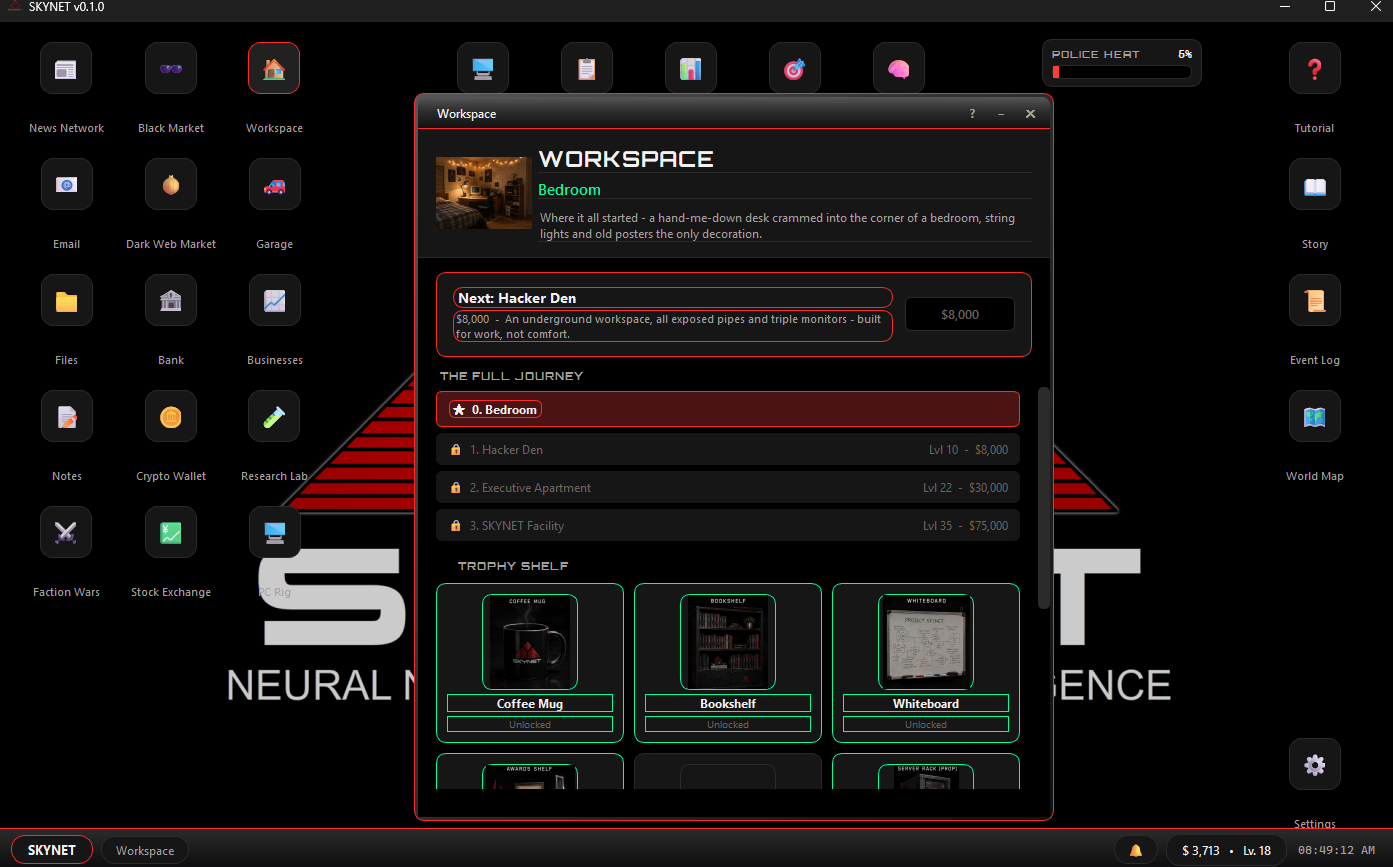Viewport: 1393px width, 867px height.
Task: Click the blue computer monitor icon in top row
Action: pyautogui.click(x=483, y=69)
